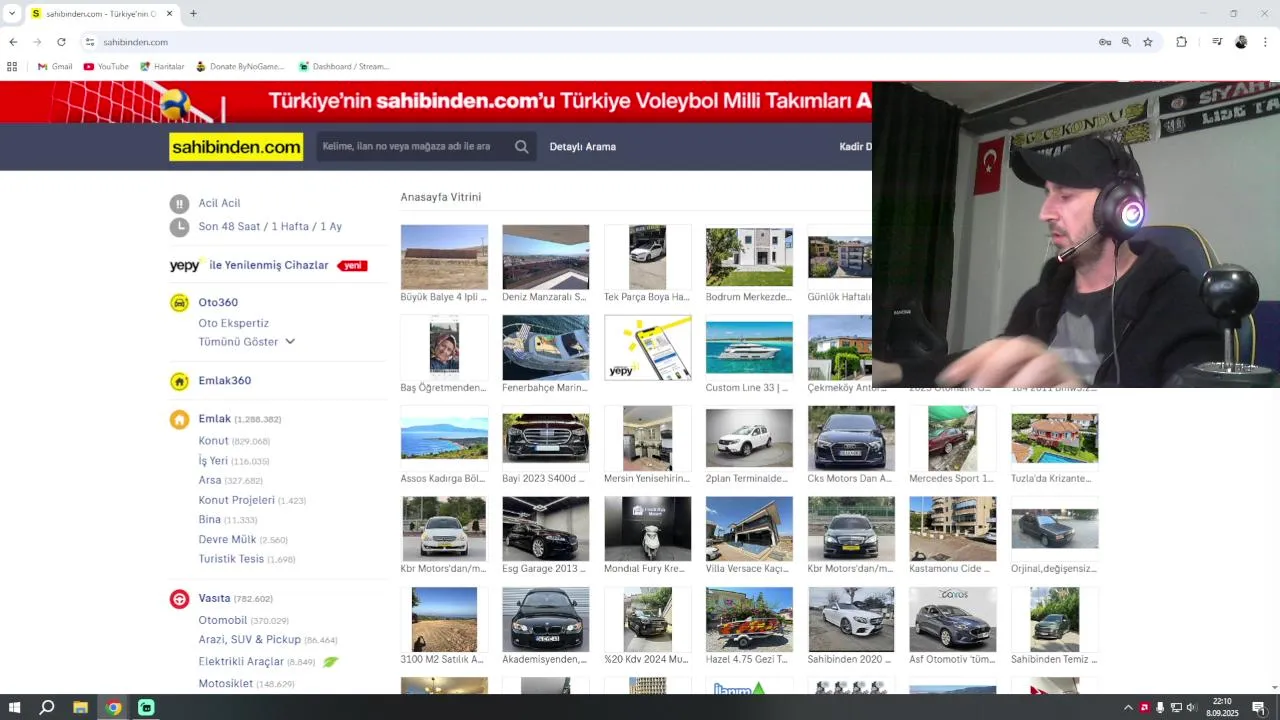Click the zoom magnifier icon in address bar
The height and width of the screenshot is (720, 1280).
coord(1126,42)
